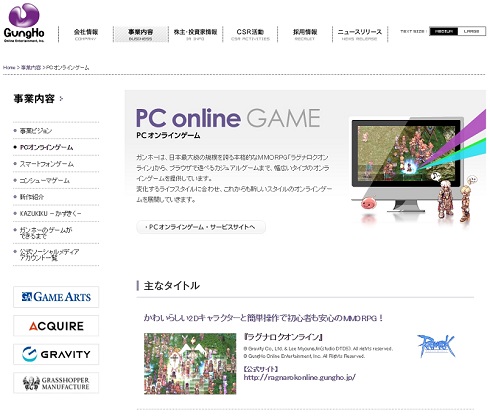Select PCオンラインゲーム in the sidebar
490x416 pixels.
pos(47,147)
